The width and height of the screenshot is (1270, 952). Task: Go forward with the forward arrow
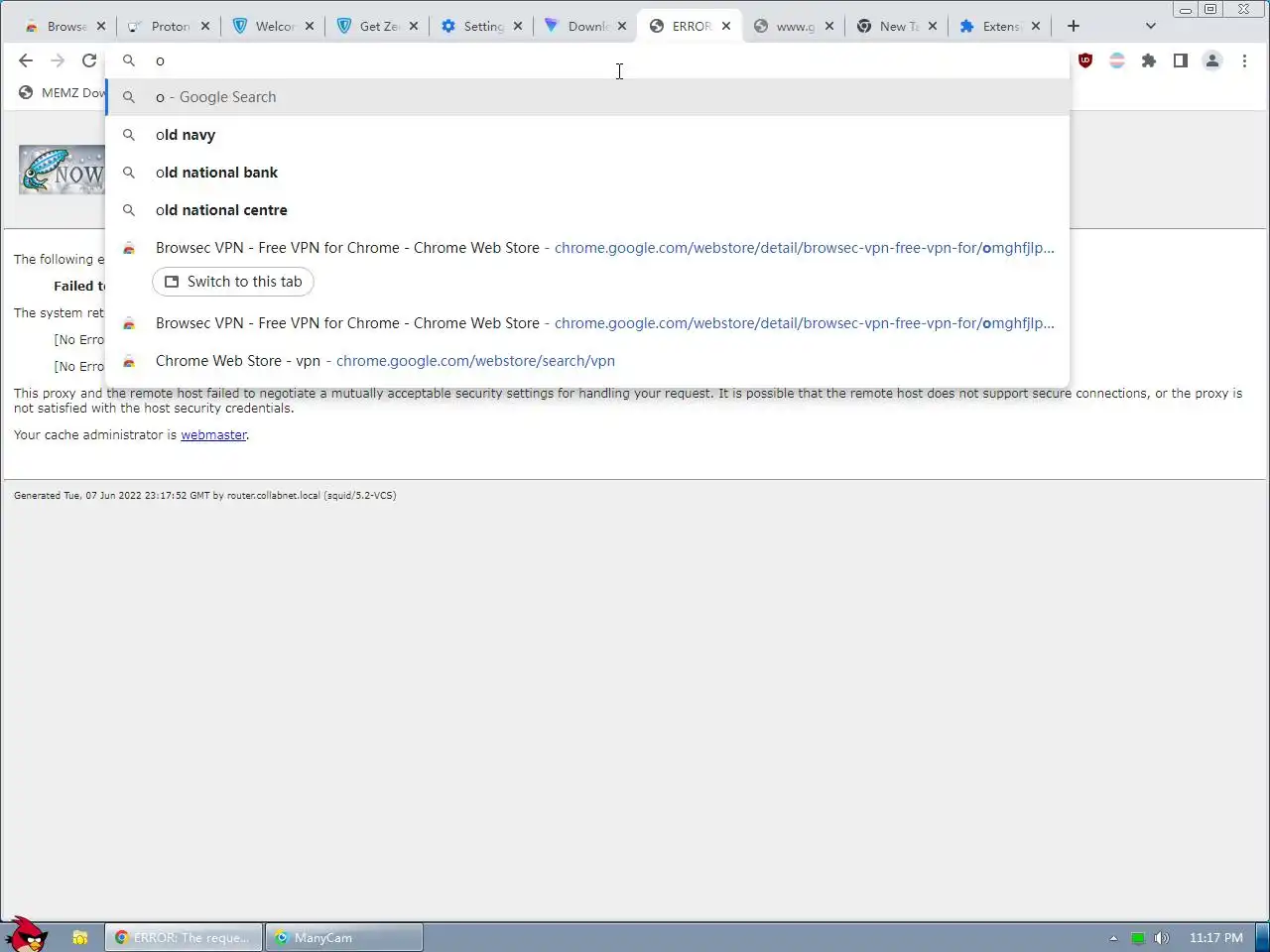58,60
